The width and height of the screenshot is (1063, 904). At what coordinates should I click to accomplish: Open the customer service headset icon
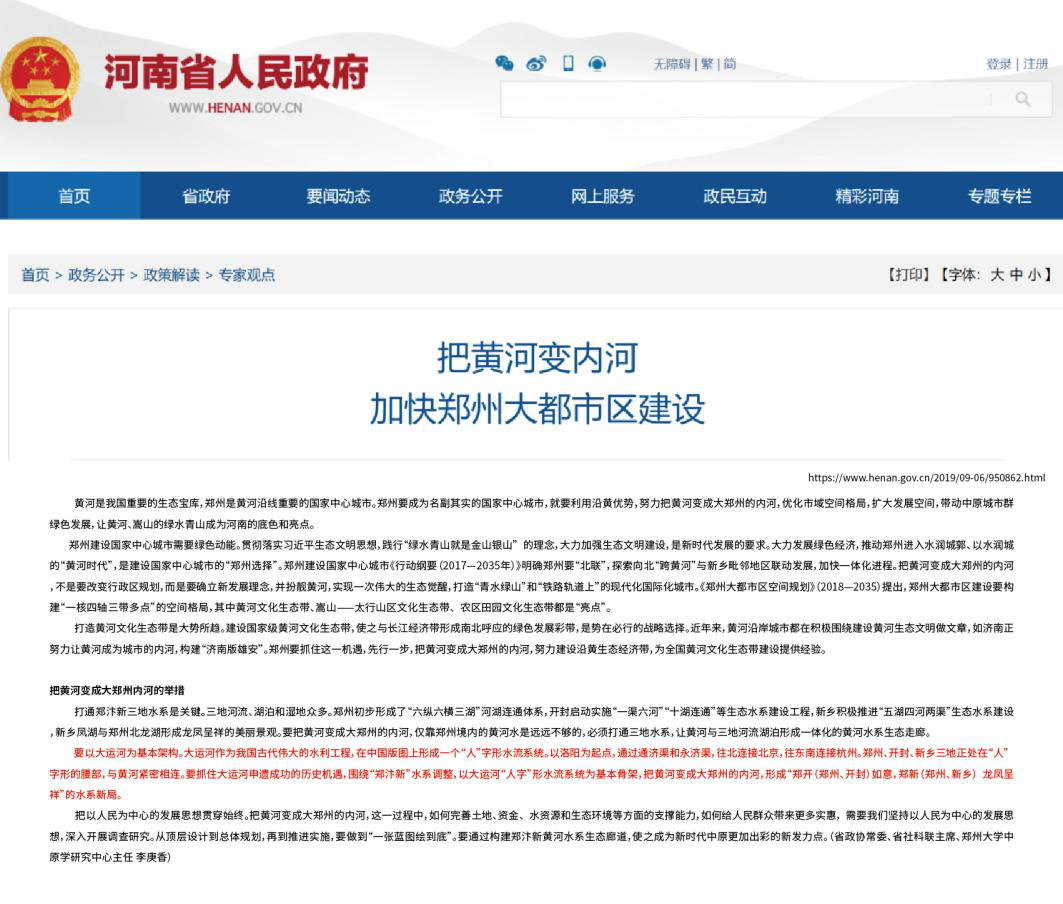click(598, 64)
